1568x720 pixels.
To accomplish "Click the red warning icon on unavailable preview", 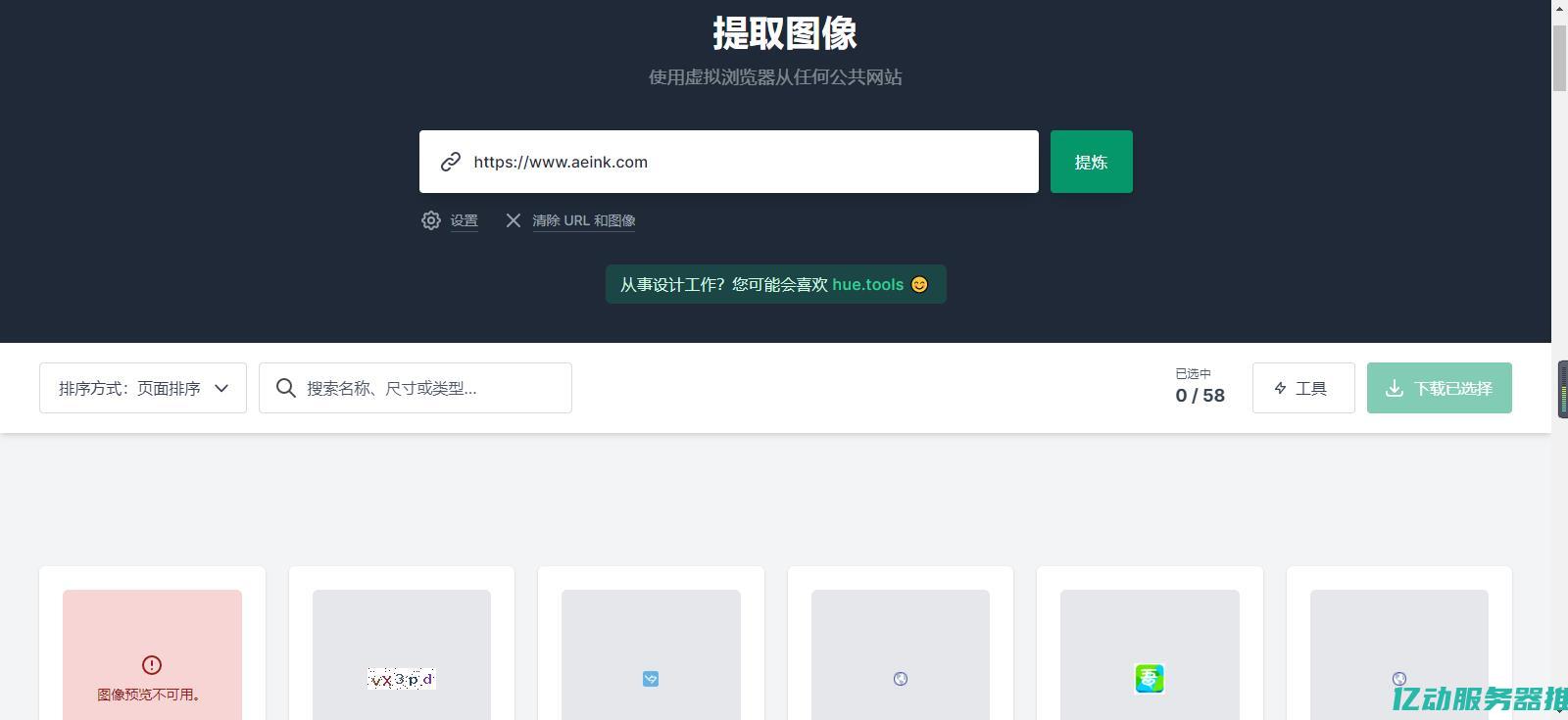I will 152,665.
